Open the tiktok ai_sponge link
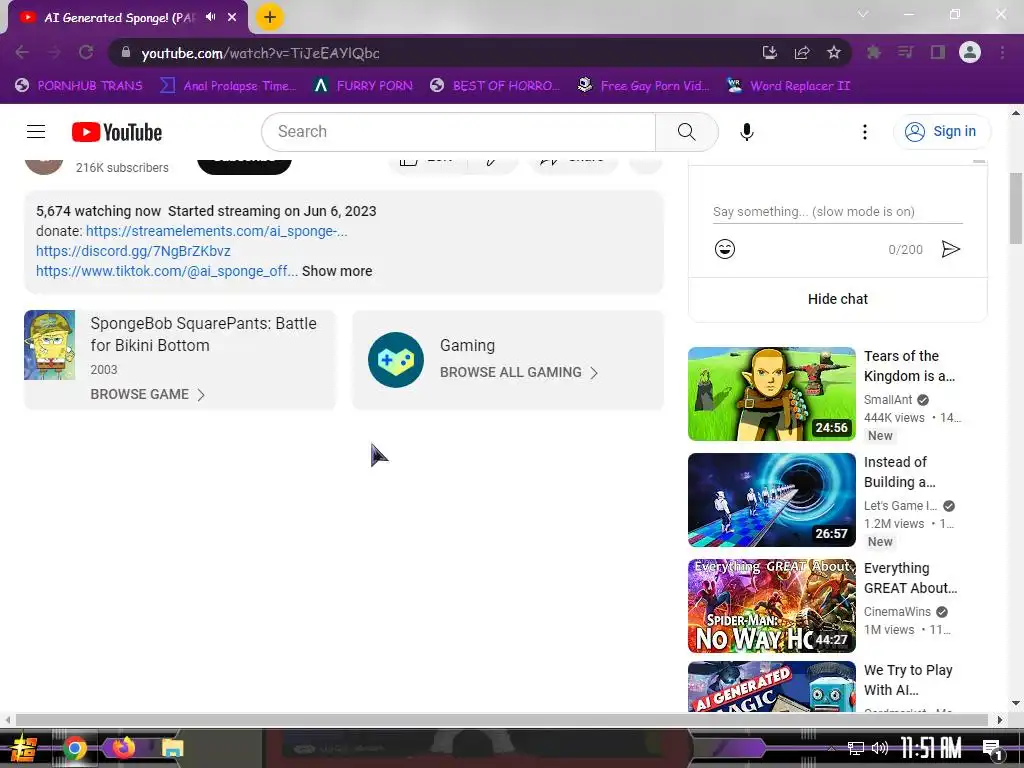Screen dimensions: 1024x768 pyautogui.click(x=167, y=271)
